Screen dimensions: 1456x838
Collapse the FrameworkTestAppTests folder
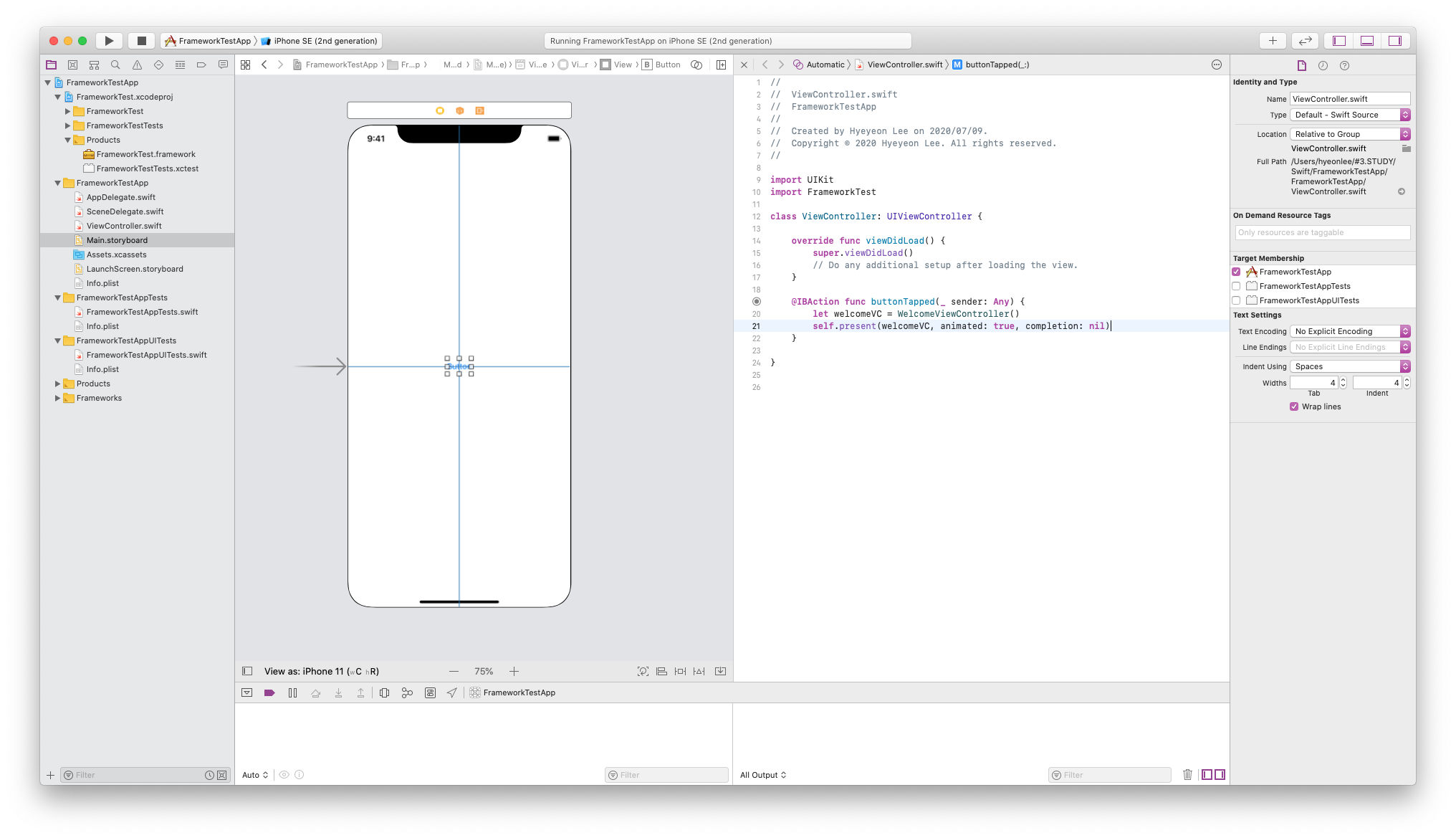[x=58, y=297]
